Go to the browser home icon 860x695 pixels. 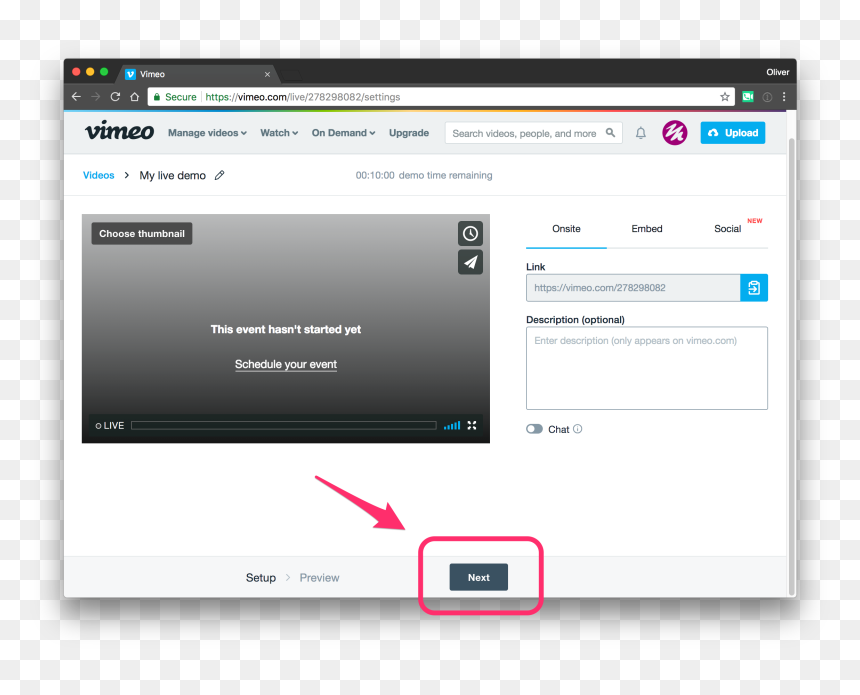click(x=134, y=97)
